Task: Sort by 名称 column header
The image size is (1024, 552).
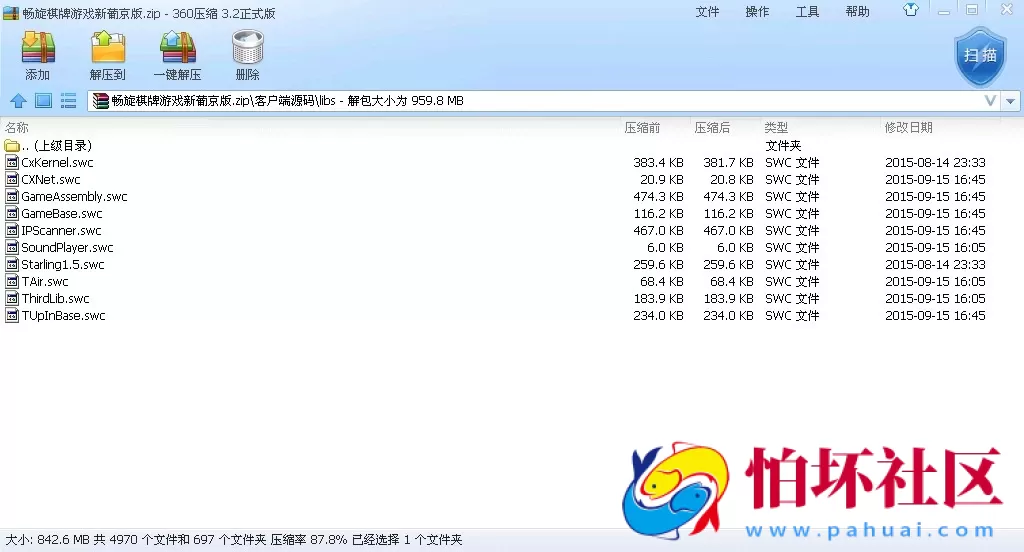Action: [x=17, y=127]
